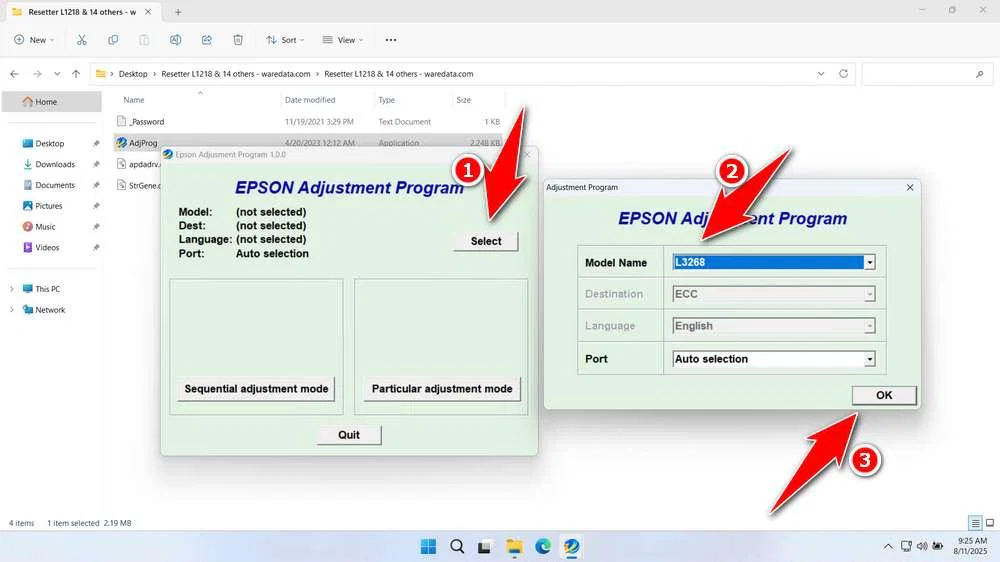Click the network icon in system tray
Image resolution: width=1000 pixels, height=562 pixels.
[x=906, y=546]
